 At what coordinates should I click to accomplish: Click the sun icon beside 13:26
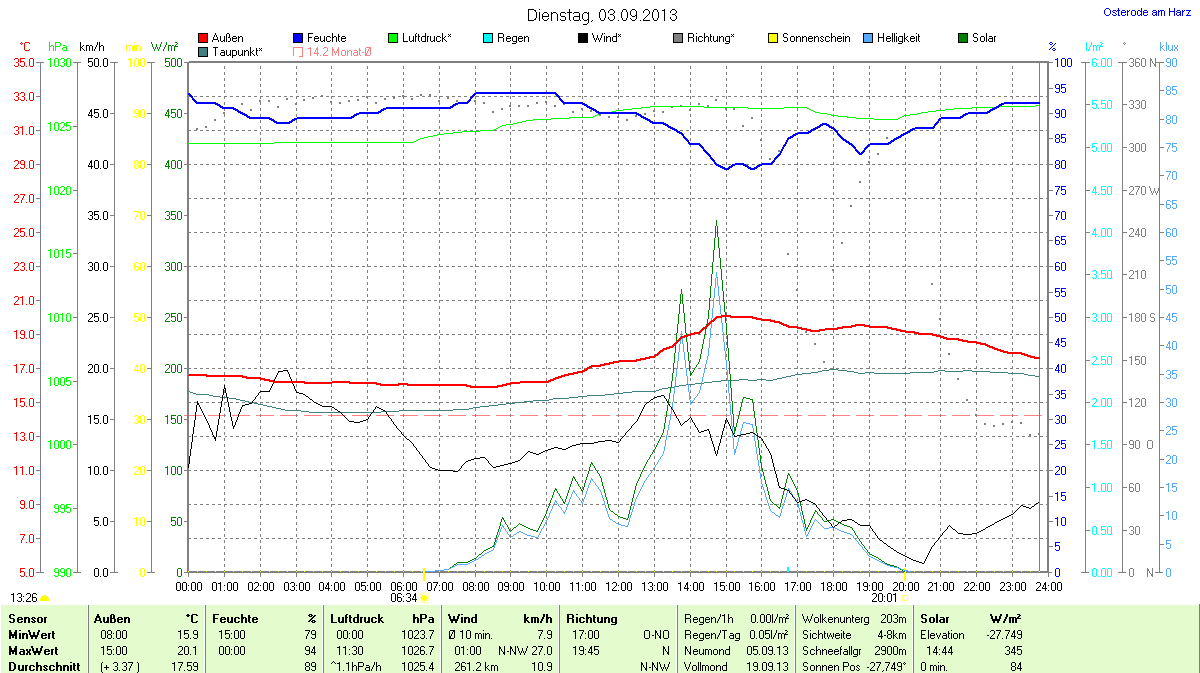coord(45,597)
